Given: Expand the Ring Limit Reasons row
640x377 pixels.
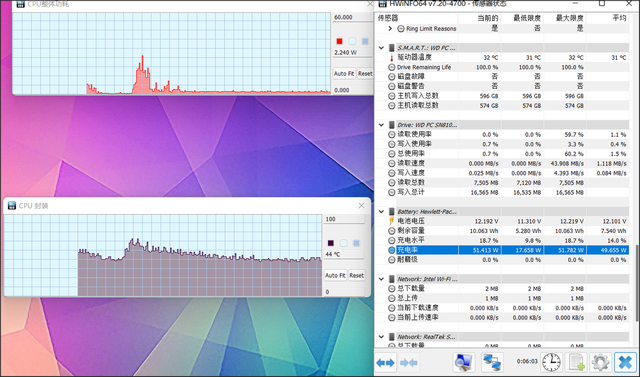Looking at the screenshot, I should click(390, 29).
